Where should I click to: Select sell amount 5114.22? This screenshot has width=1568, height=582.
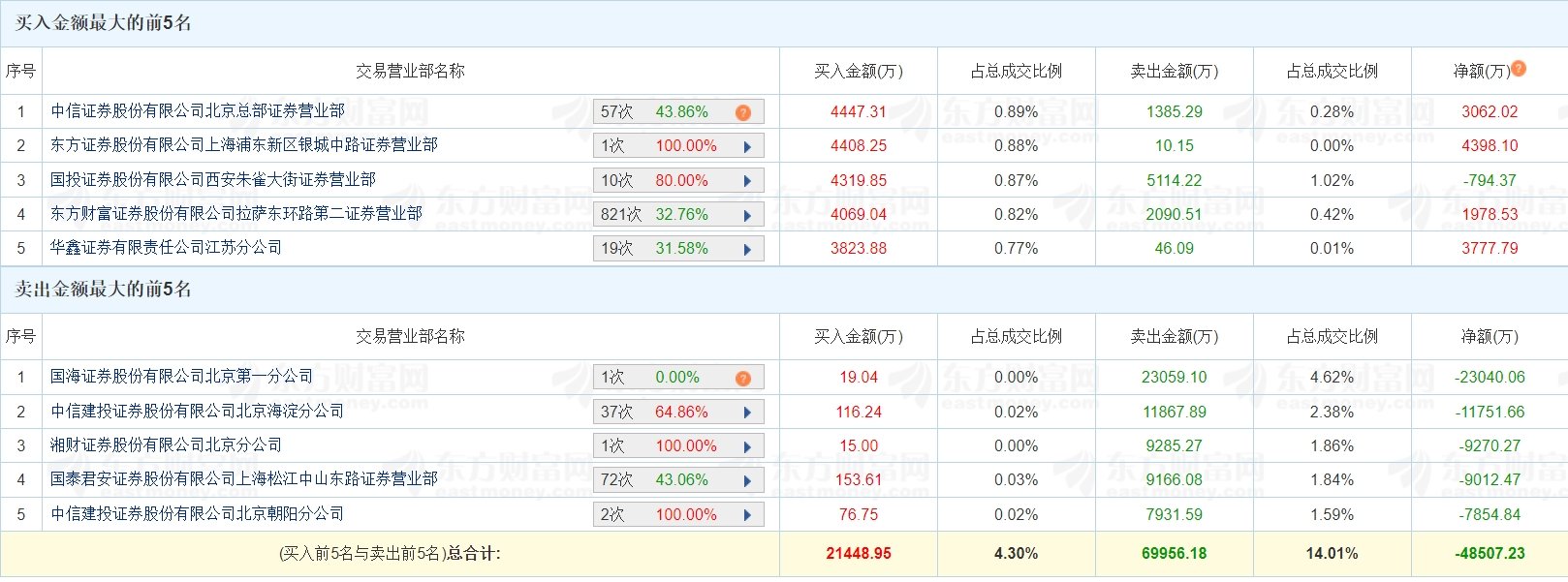pos(1175,181)
